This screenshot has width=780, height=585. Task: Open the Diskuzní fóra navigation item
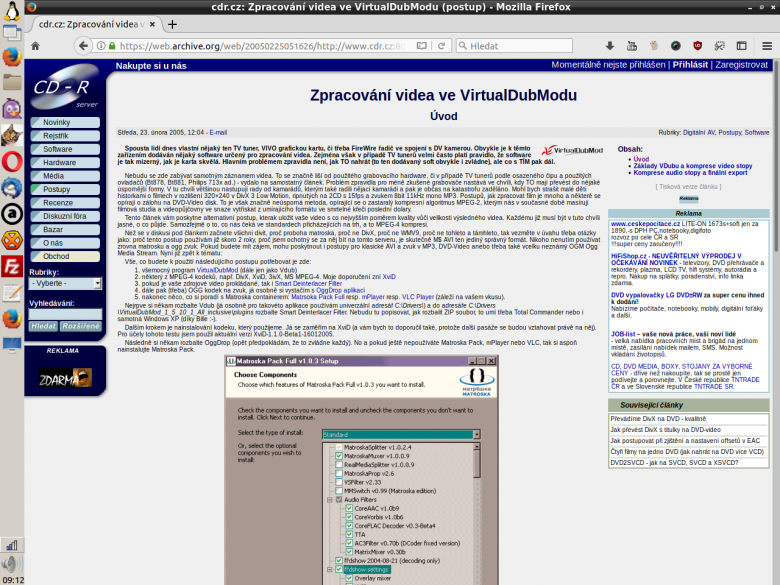click(65, 216)
